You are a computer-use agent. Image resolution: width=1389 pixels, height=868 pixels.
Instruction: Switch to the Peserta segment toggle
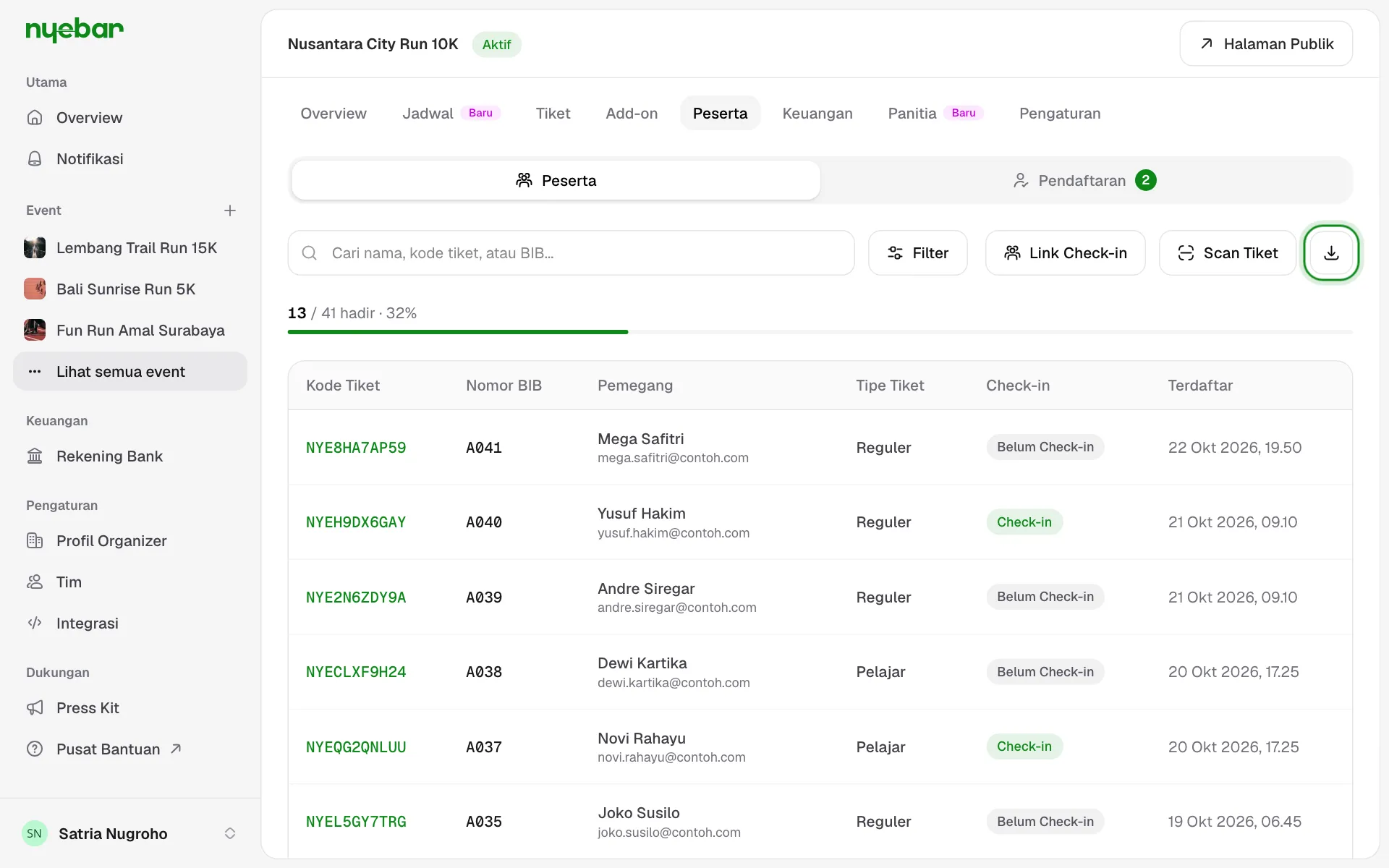point(556,181)
